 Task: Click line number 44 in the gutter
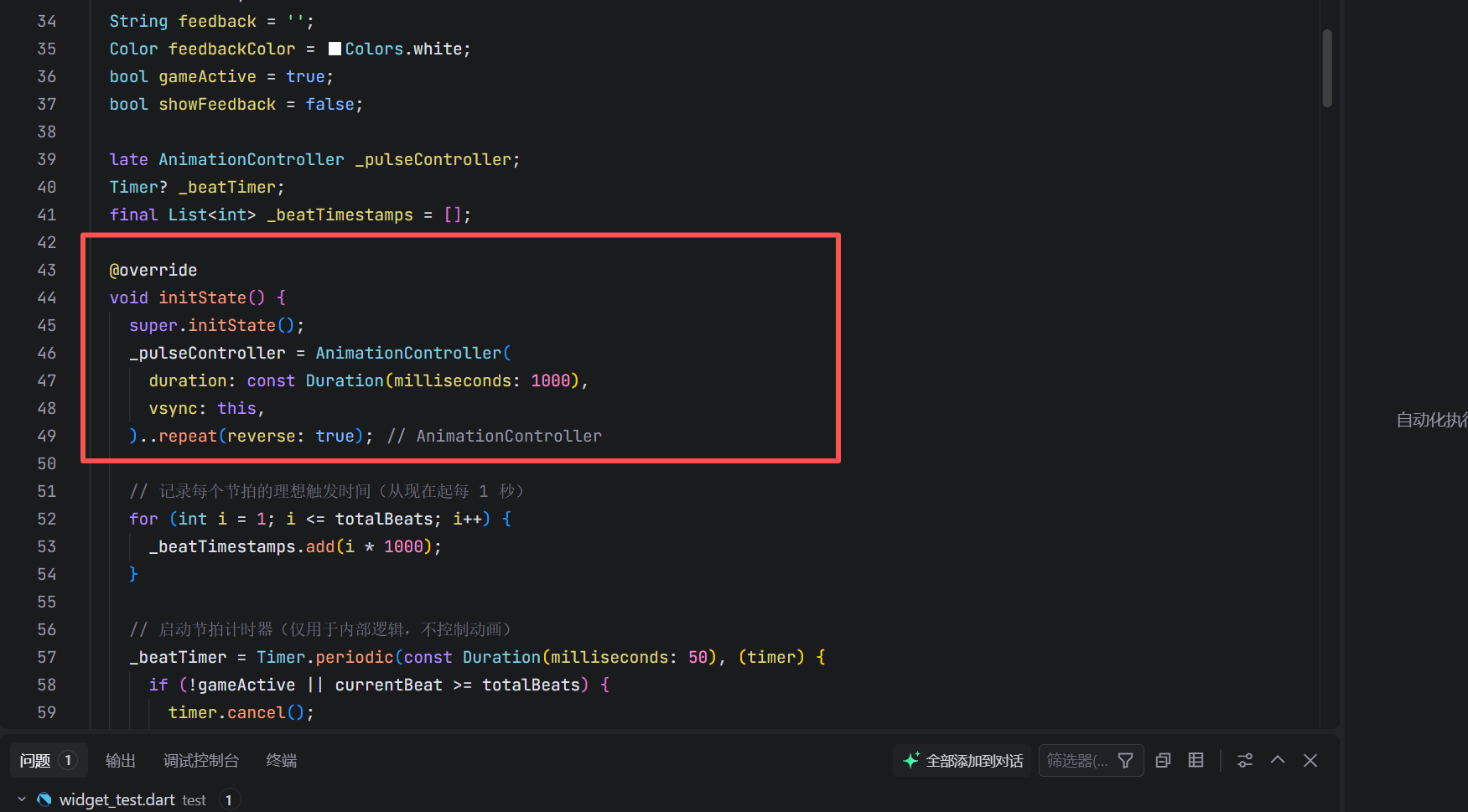(x=47, y=297)
